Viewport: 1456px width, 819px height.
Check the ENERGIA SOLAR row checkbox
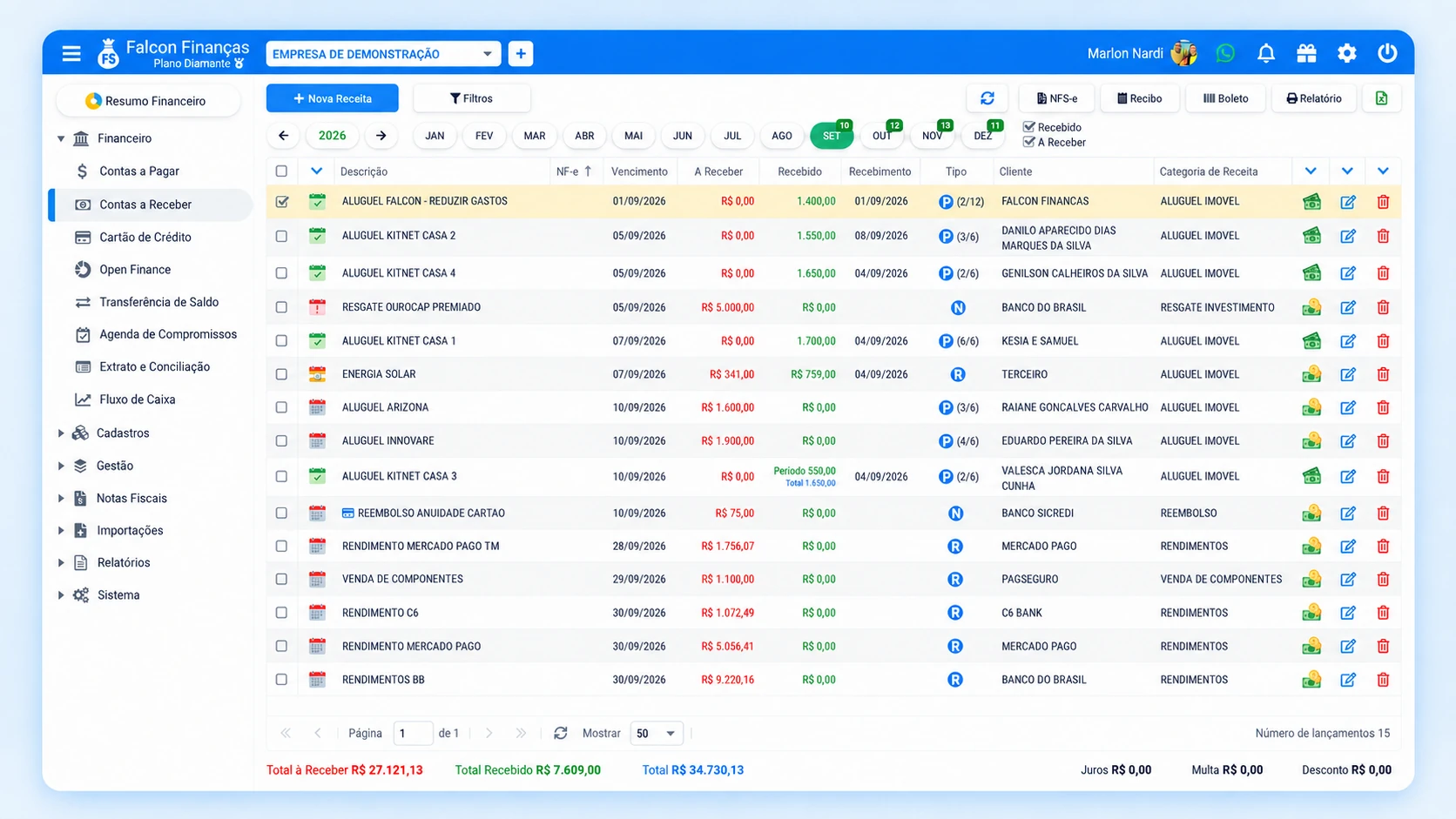(281, 374)
